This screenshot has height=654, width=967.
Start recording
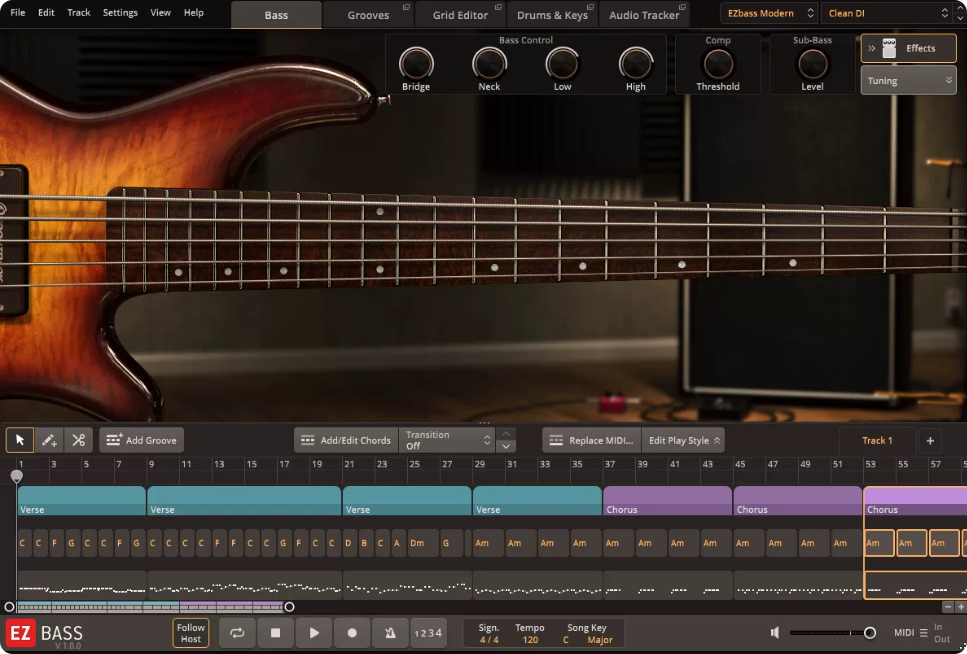tap(352, 633)
